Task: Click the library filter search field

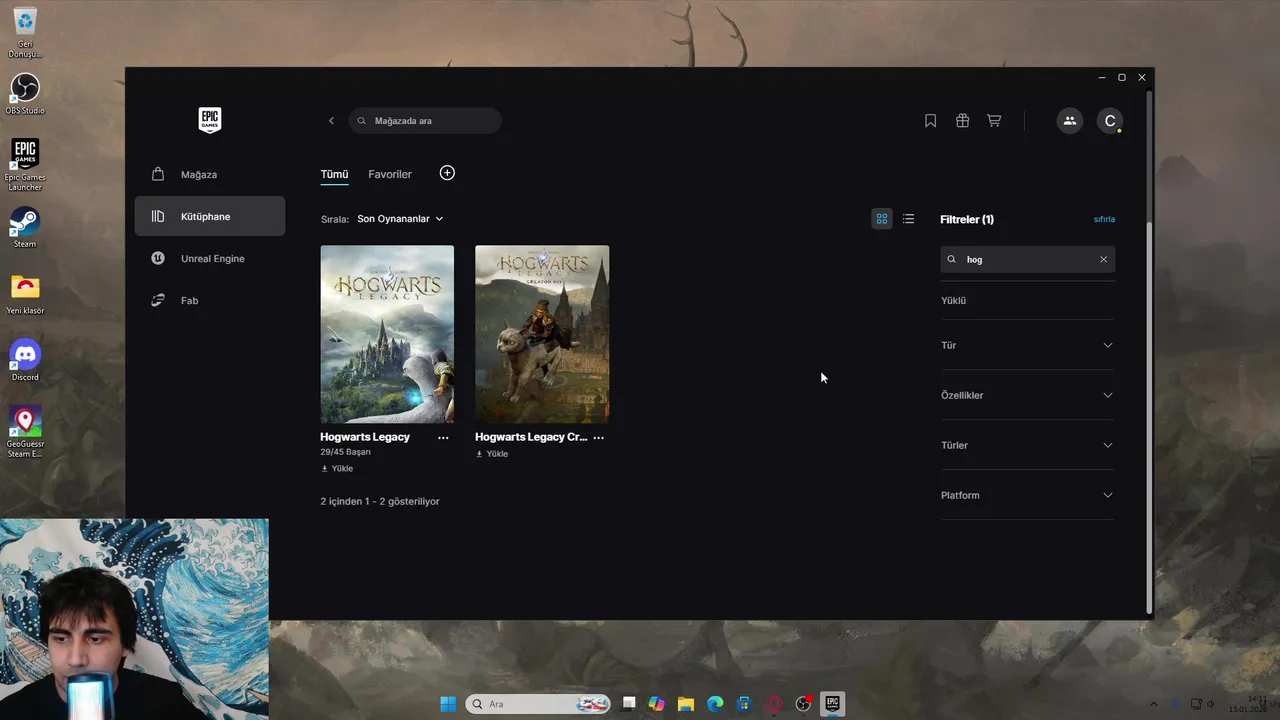Action: coord(1027,259)
